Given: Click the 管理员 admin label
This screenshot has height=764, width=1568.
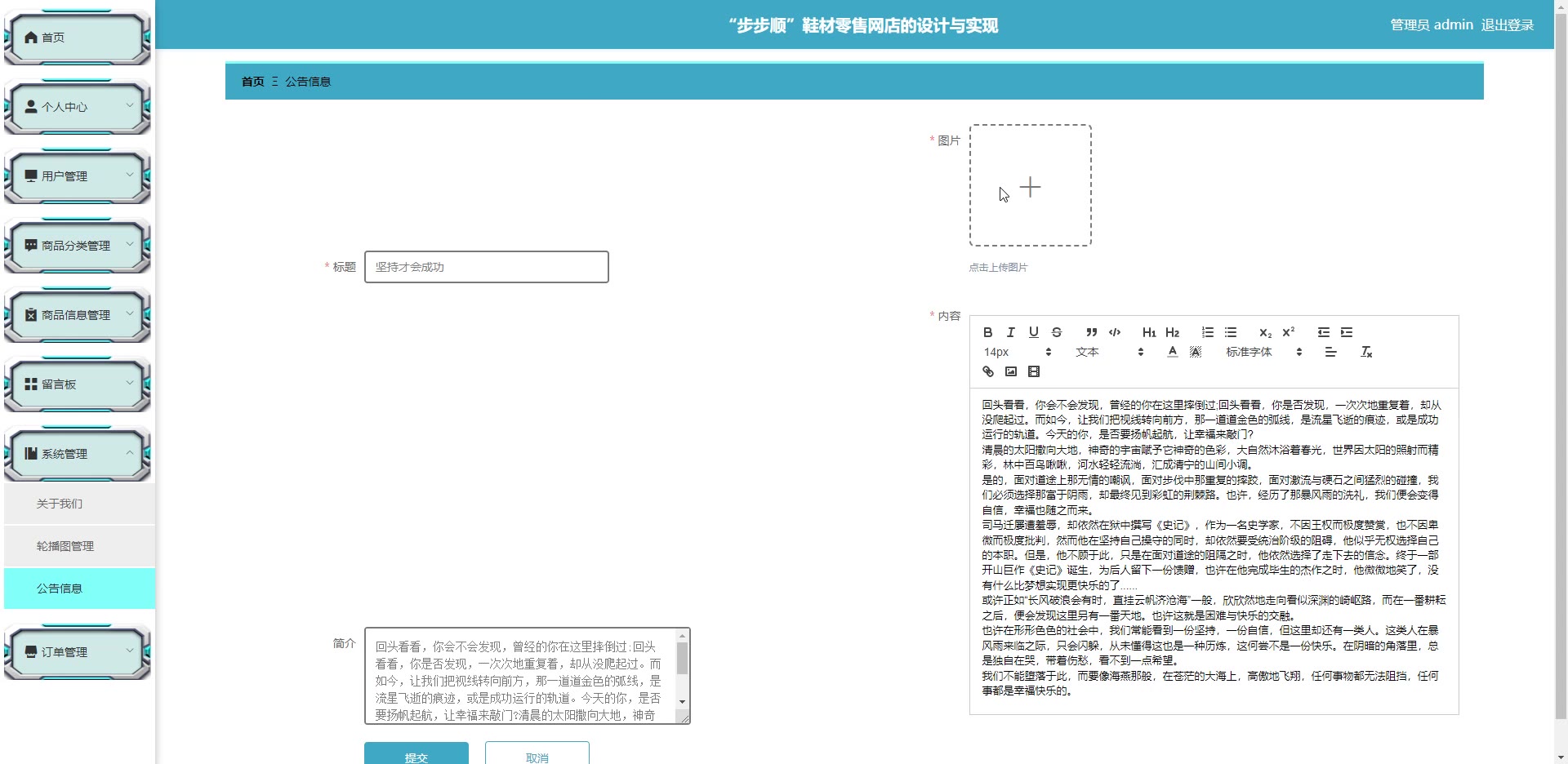Looking at the screenshot, I should pos(1432,25).
